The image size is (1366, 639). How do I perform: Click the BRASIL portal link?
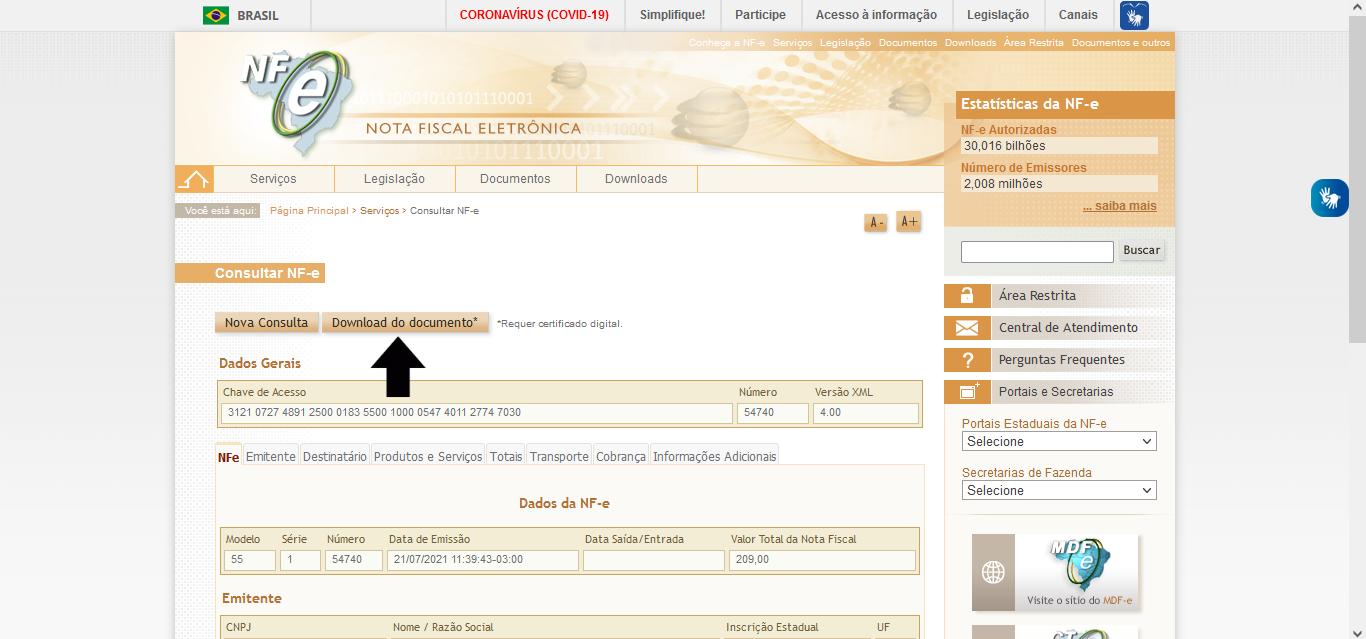pyautogui.click(x=258, y=15)
